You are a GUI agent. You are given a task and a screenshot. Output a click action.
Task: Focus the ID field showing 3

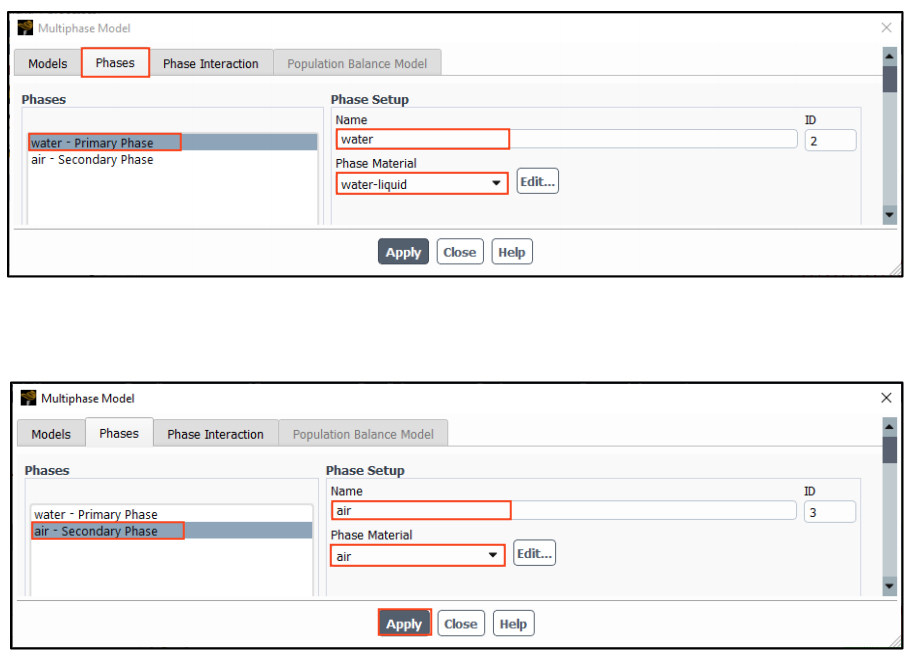(830, 512)
